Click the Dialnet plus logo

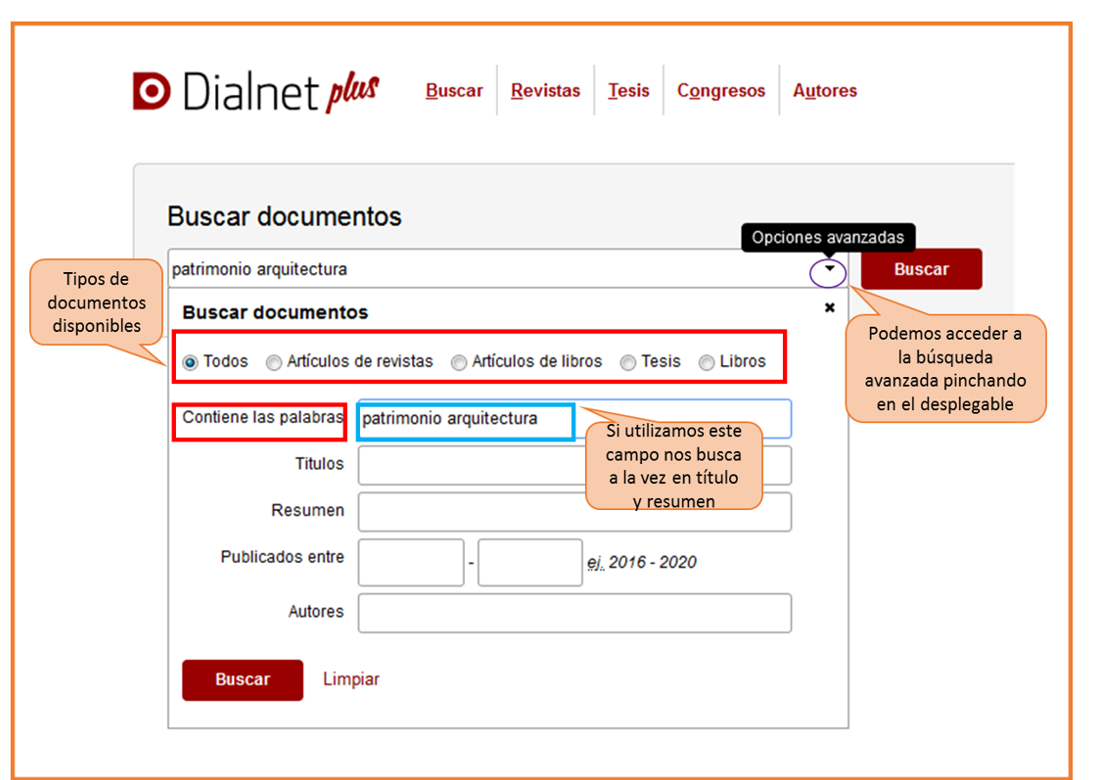point(256,91)
